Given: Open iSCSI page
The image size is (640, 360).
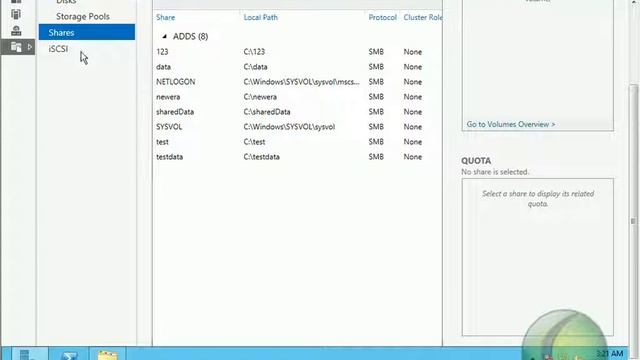Looking at the screenshot, I should click(x=58, y=49).
